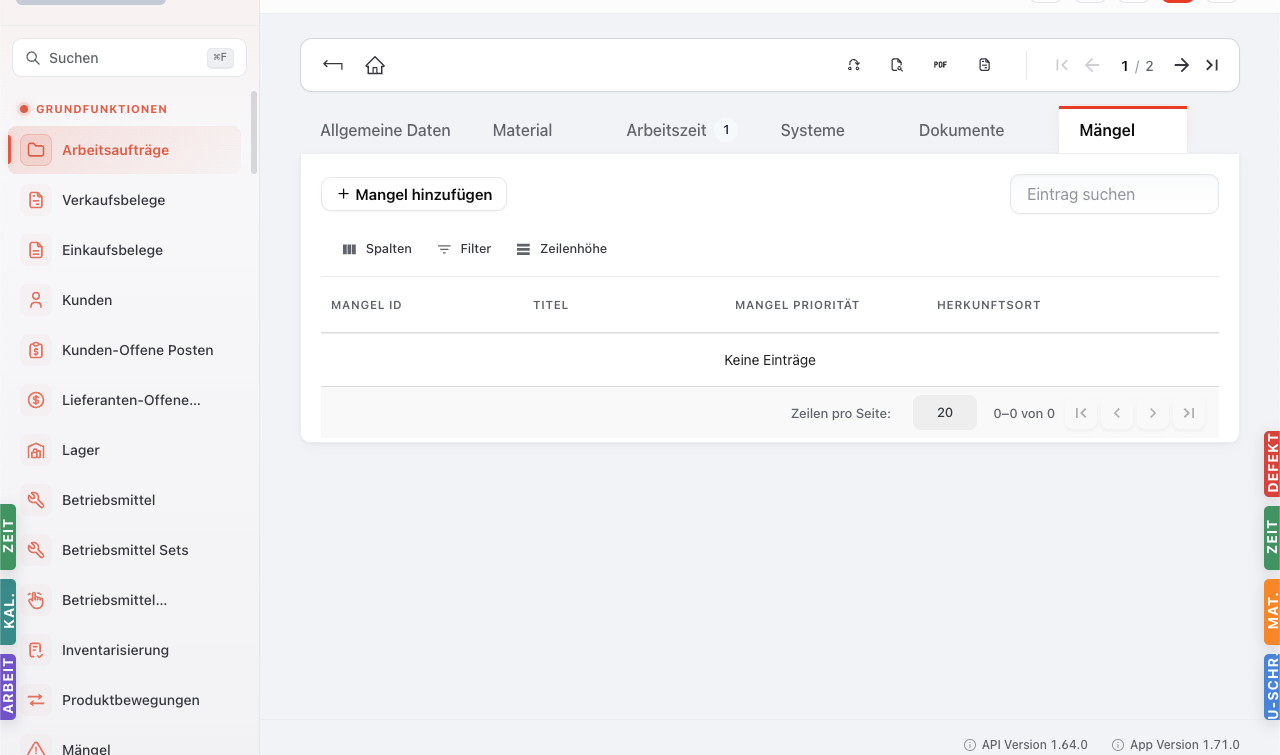Viewport: 1280px width, 755px height.
Task: Click Verkaufsbelege document icon
Action: [x=36, y=200]
